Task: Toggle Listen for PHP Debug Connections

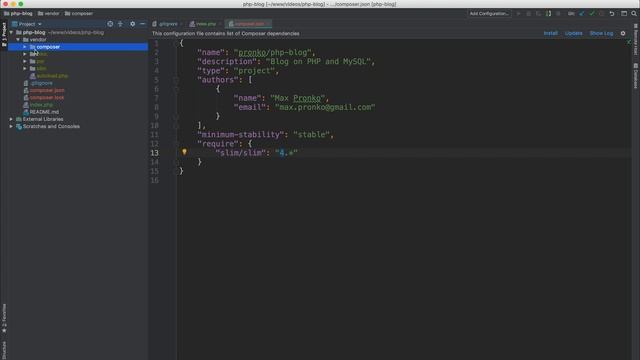Action: 548,13
